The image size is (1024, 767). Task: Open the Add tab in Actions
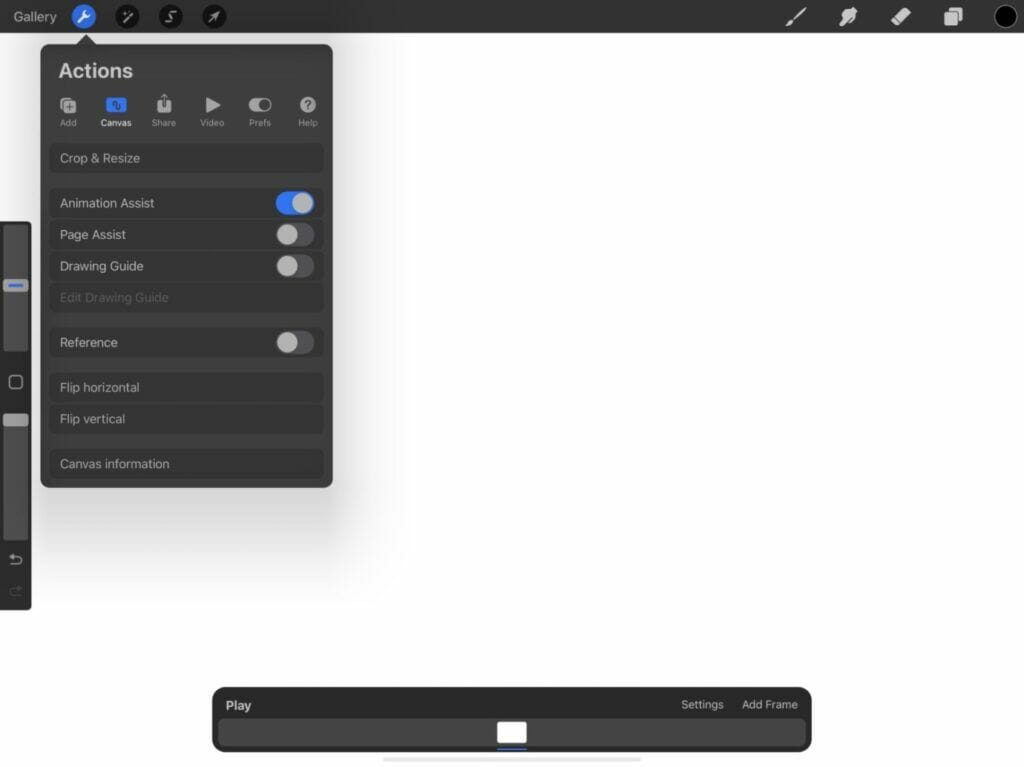tap(68, 111)
